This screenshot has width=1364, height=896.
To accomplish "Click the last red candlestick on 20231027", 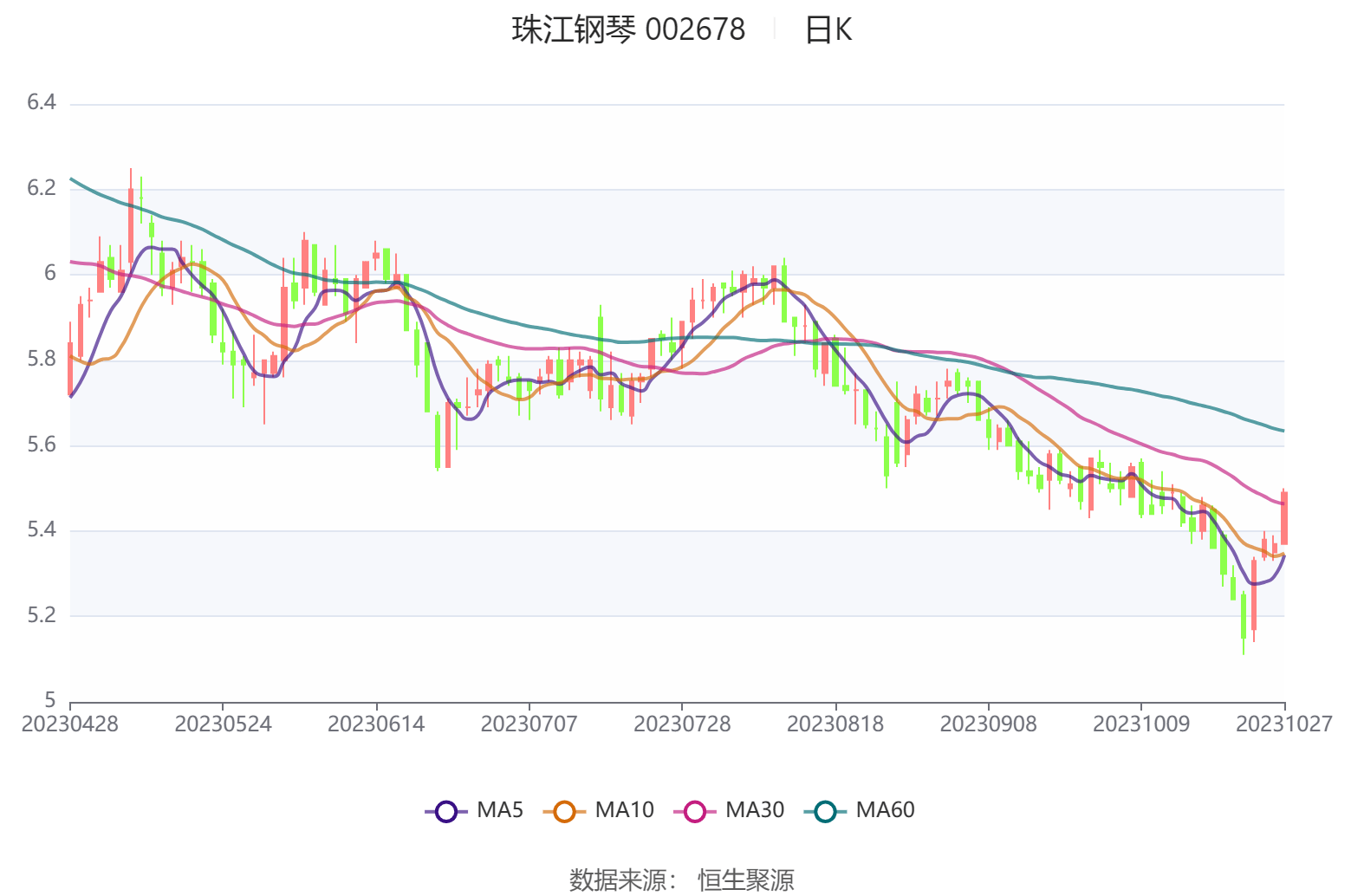I will click(1284, 518).
